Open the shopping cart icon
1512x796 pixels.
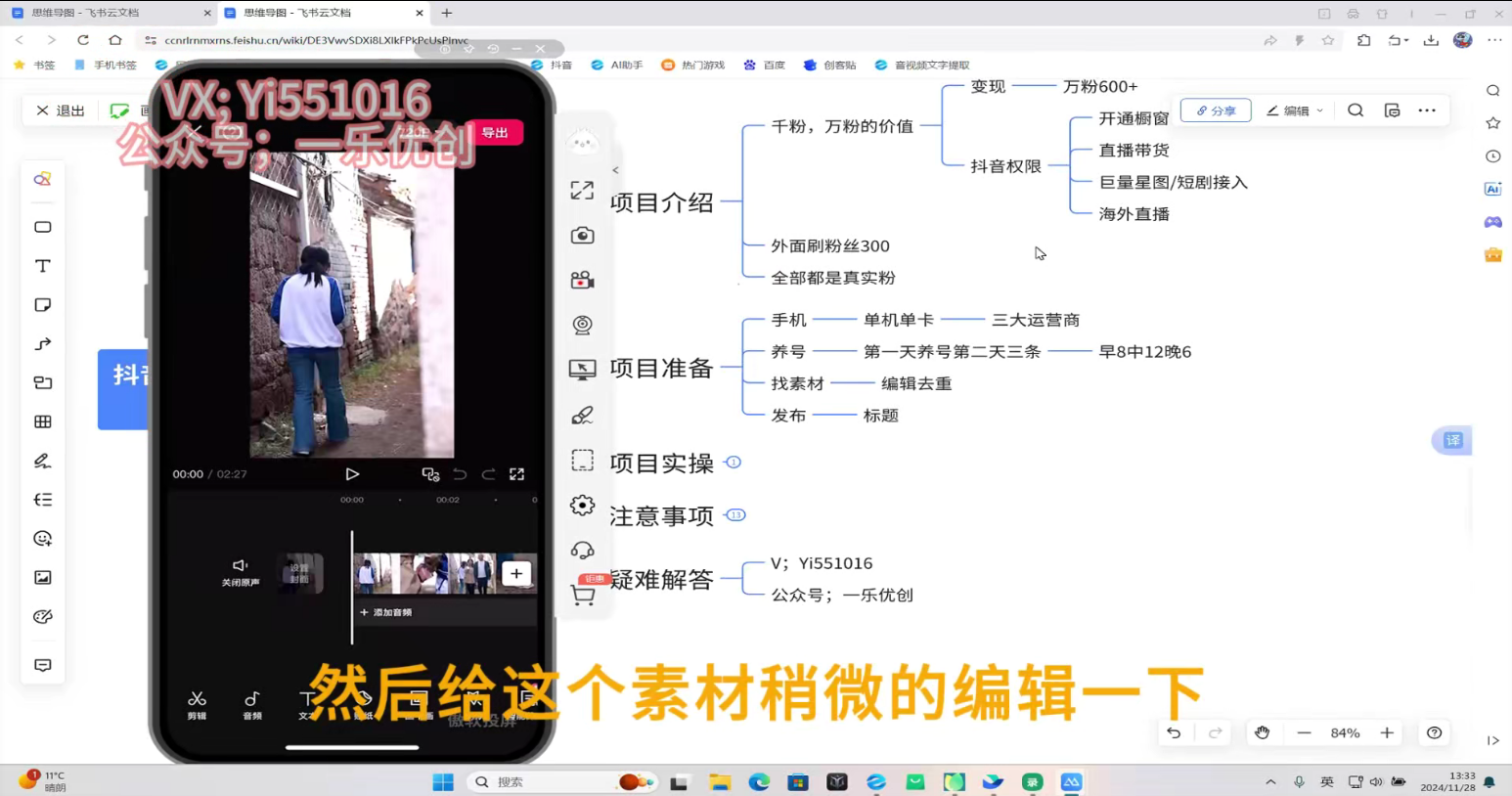pos(584,595)
